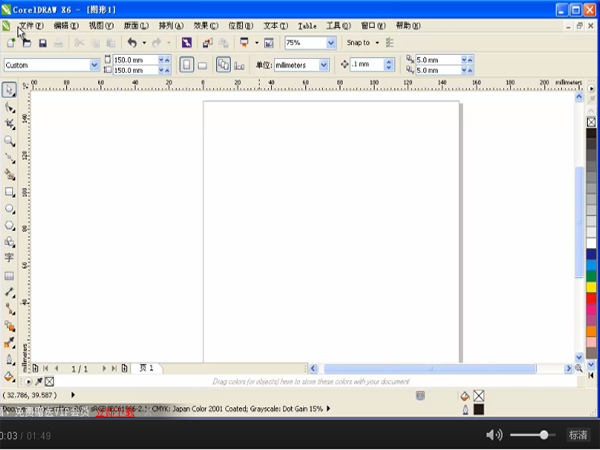Click the New document icon
The width and height of the screenshot is (600, 450).
tap(11, 43)
